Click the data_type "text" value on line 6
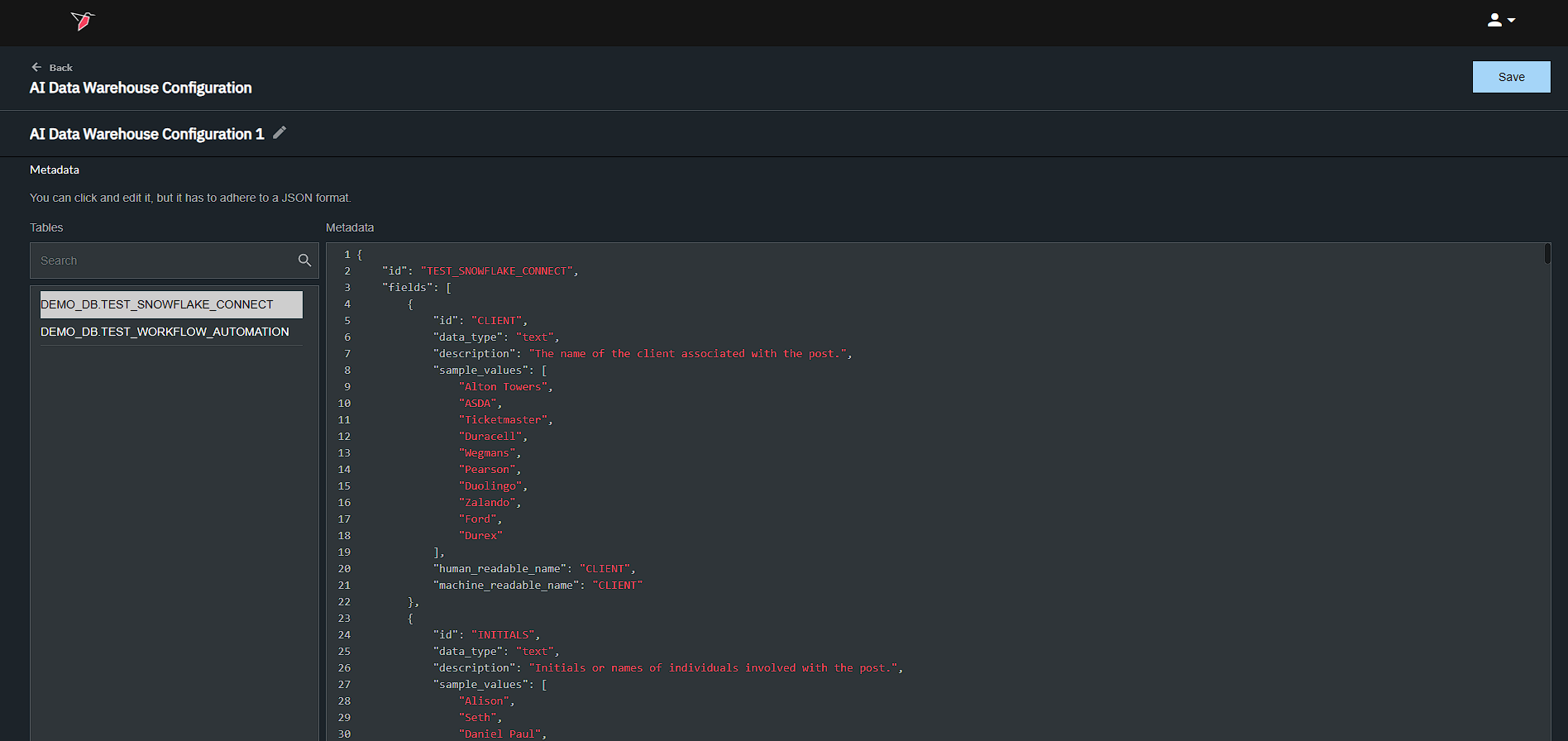The image size is (1568, 741). (534, 337)
